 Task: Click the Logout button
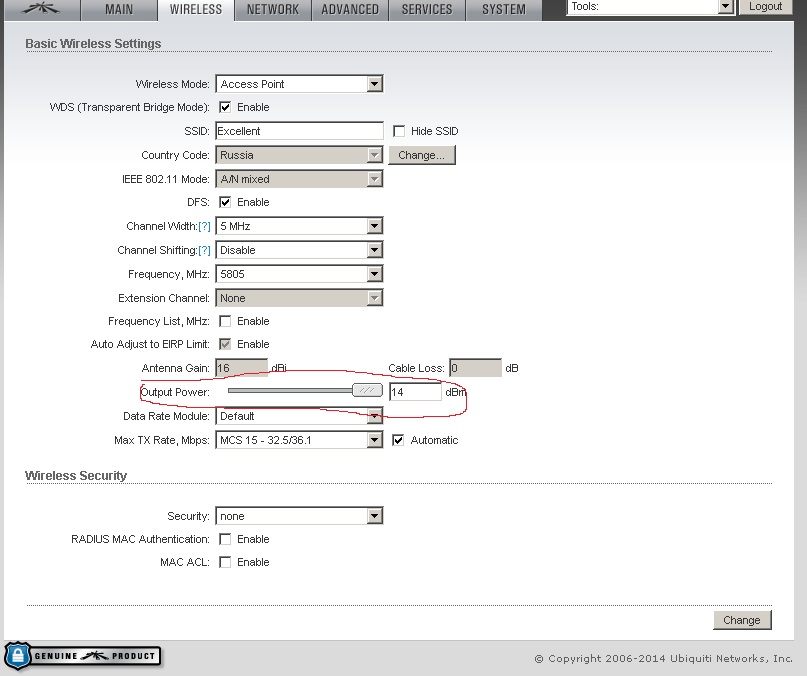point(765,7)
